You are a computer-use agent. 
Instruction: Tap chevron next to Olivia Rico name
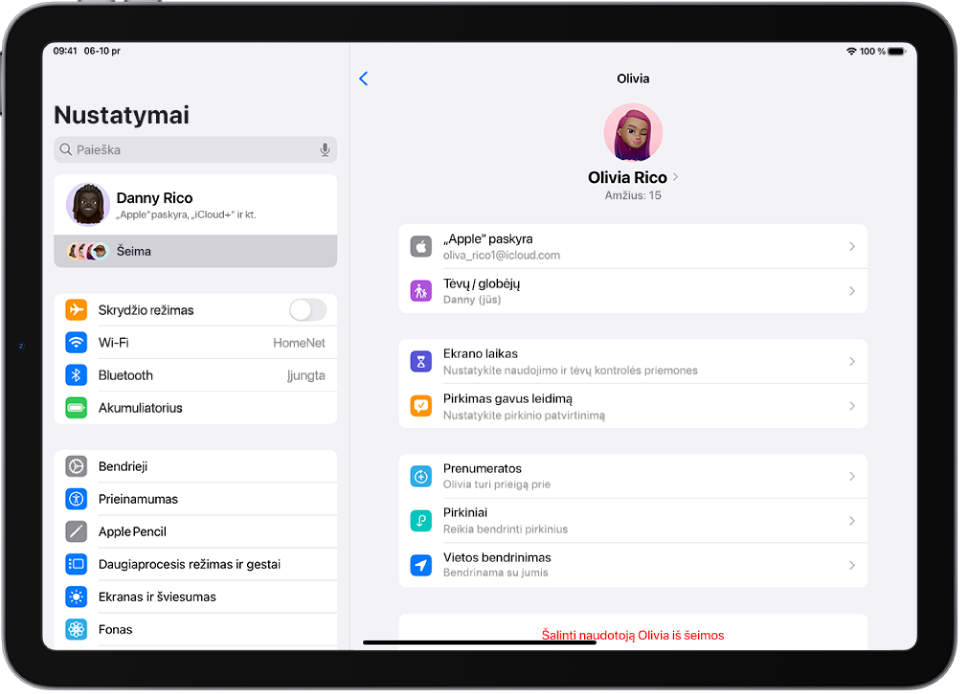(675, 177)
